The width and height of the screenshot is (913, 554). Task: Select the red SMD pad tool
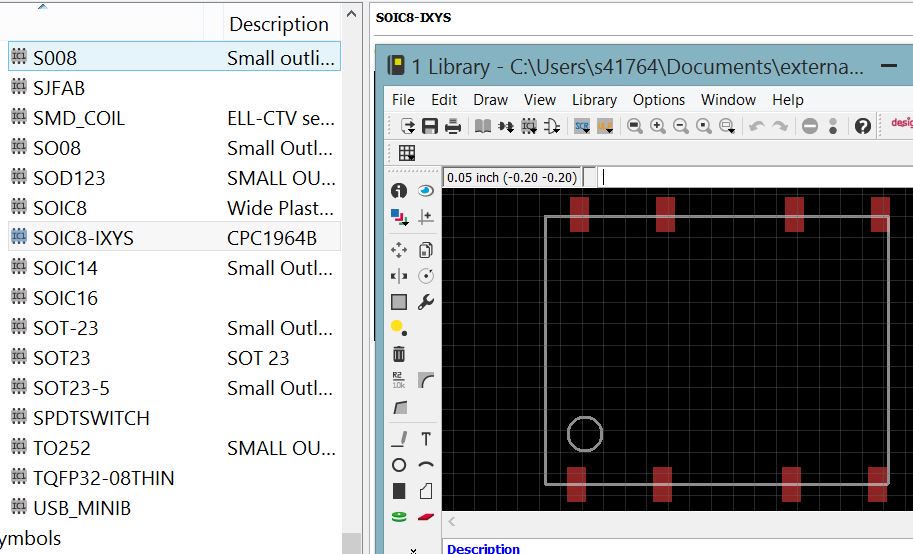(426, 517)
